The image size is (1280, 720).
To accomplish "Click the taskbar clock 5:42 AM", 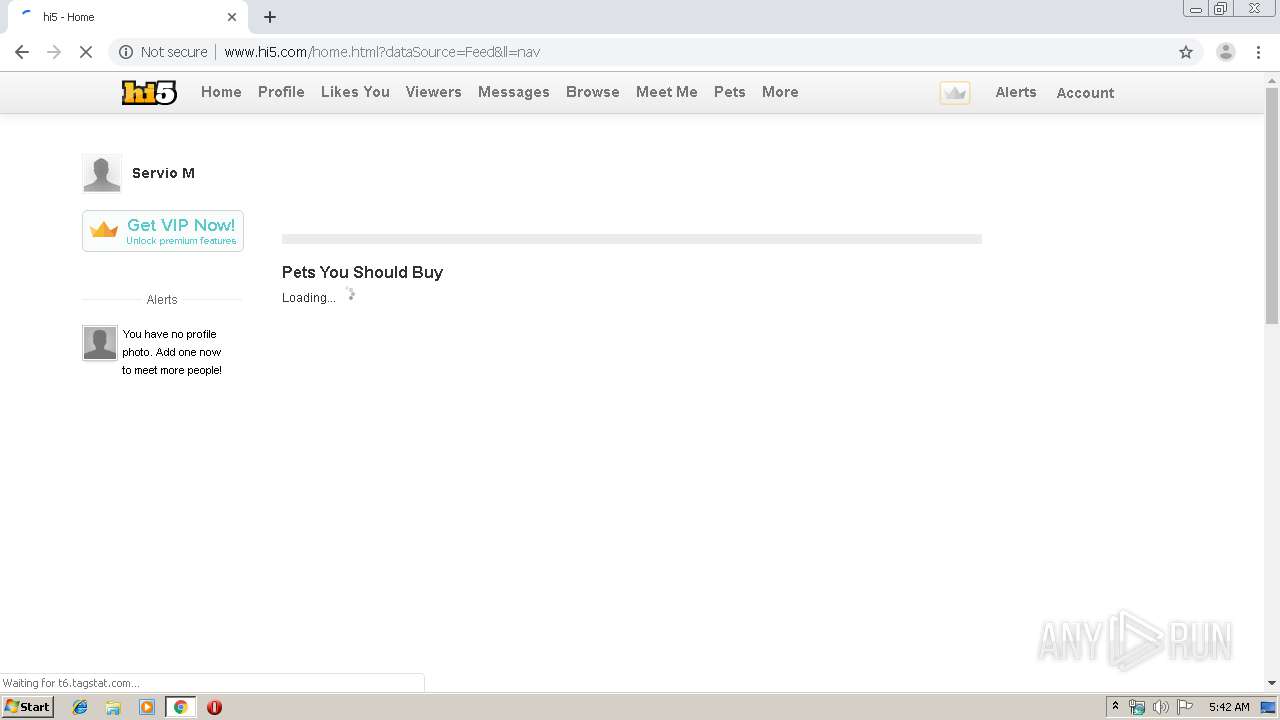I will pos(1229,707).
